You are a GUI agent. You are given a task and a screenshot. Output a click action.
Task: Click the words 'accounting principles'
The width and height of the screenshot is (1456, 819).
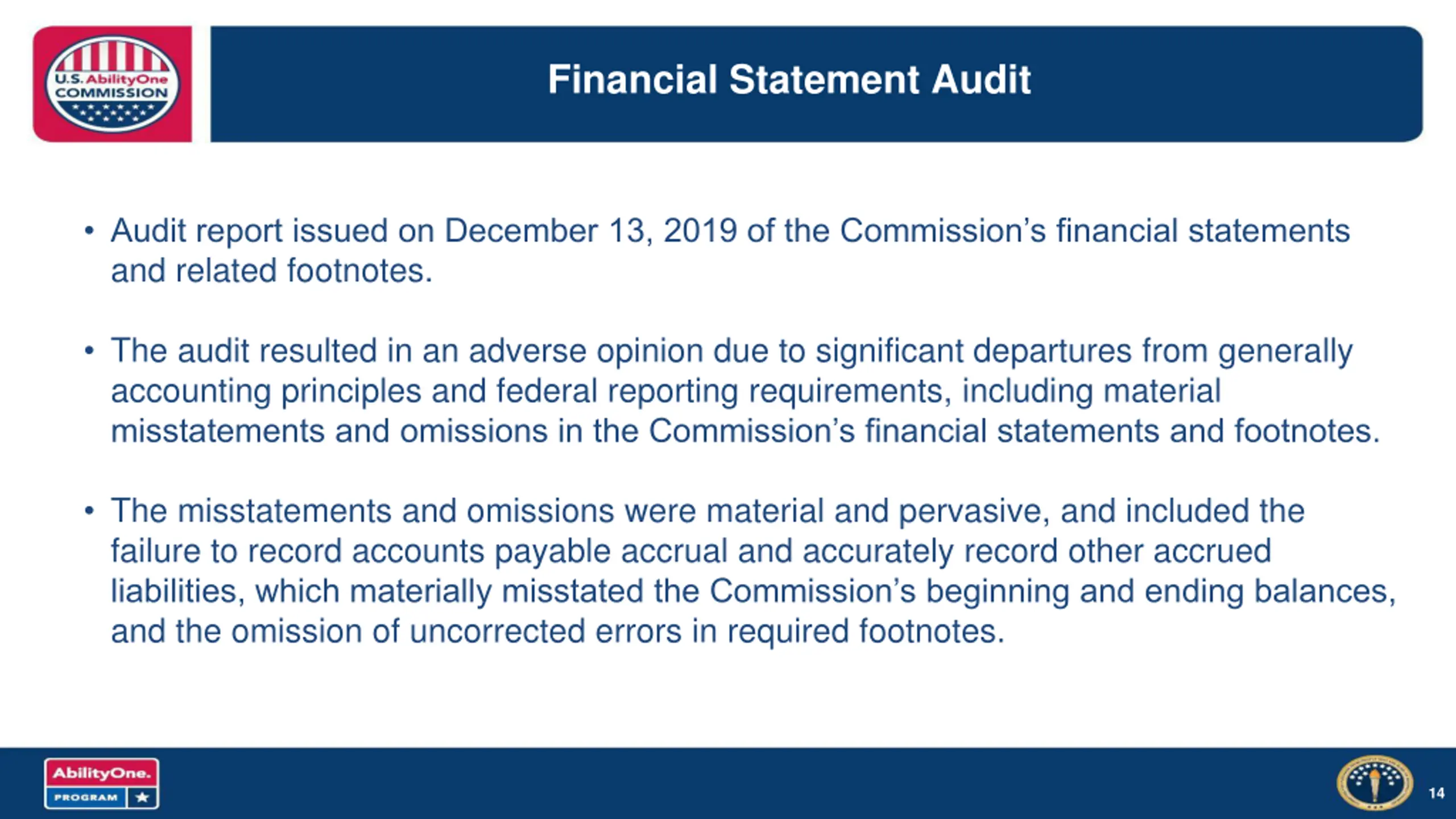coord(266,391)
